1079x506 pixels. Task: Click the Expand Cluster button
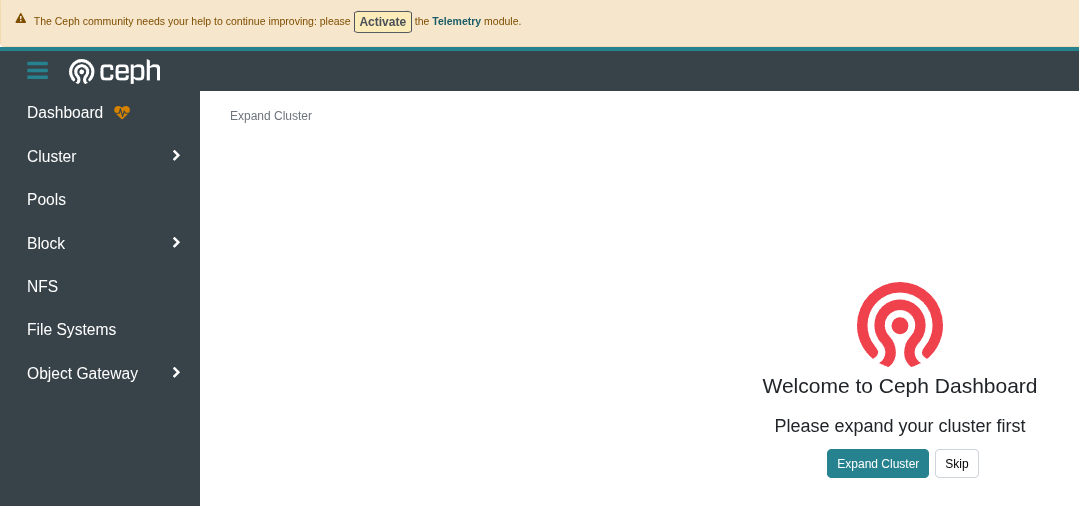(877, 463)
